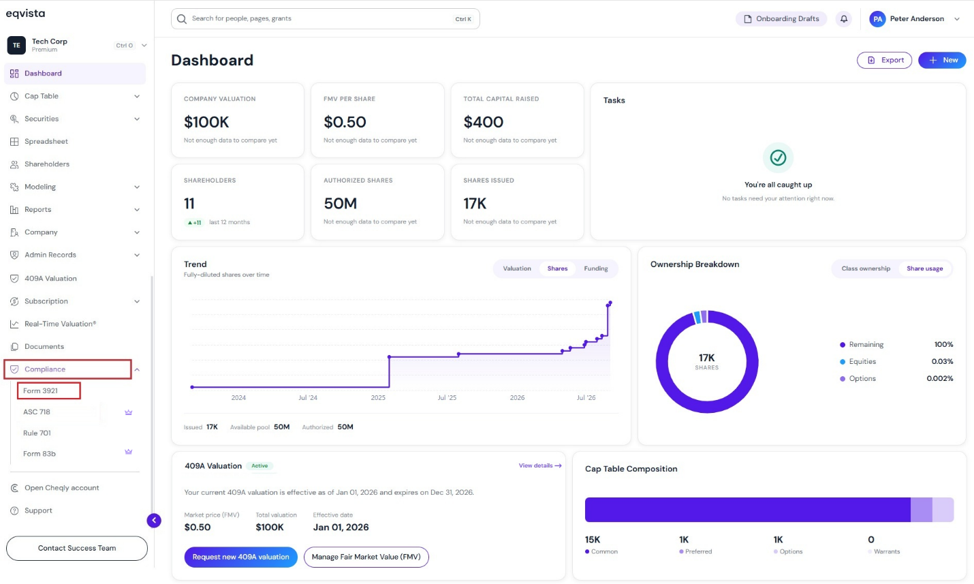Click the Open Cheqly account icon
The width and height of the screenshot is (974, 584).
click(x=14, y=488)
